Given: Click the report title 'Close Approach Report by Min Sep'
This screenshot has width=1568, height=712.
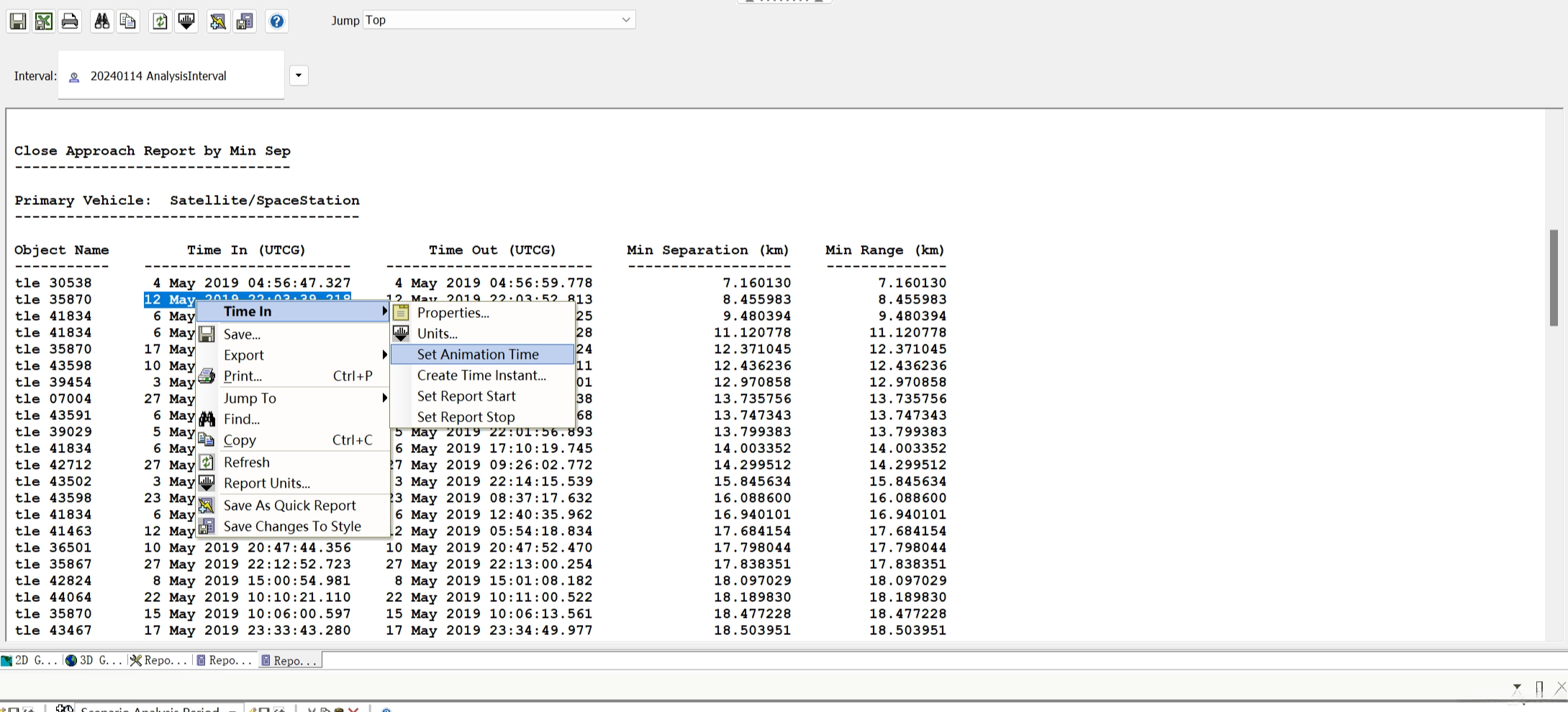Looking at the screenshot, I should point(153,151).
